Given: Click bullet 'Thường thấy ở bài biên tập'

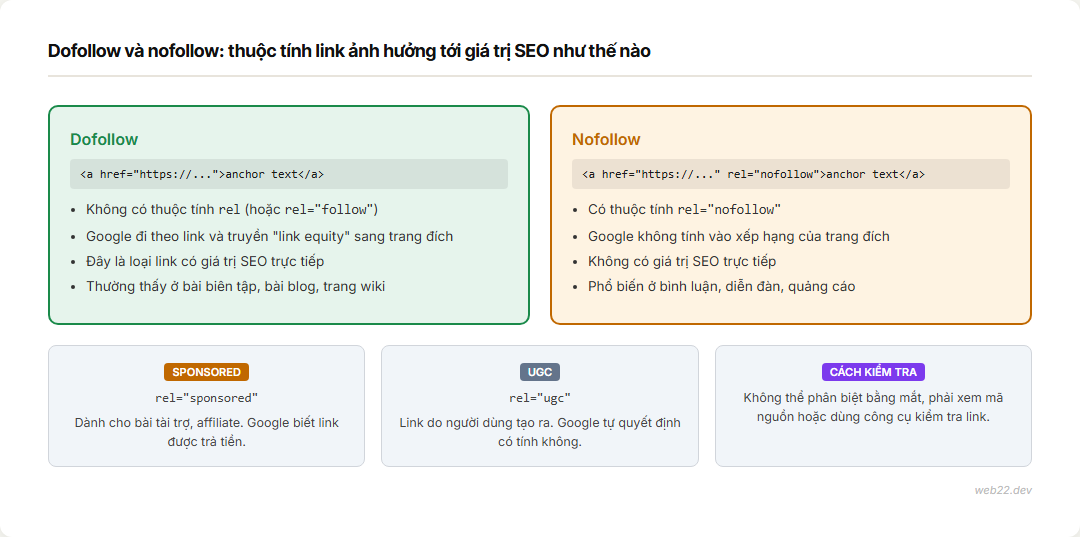Looking at the screenshot, I should tap(236, 286).
